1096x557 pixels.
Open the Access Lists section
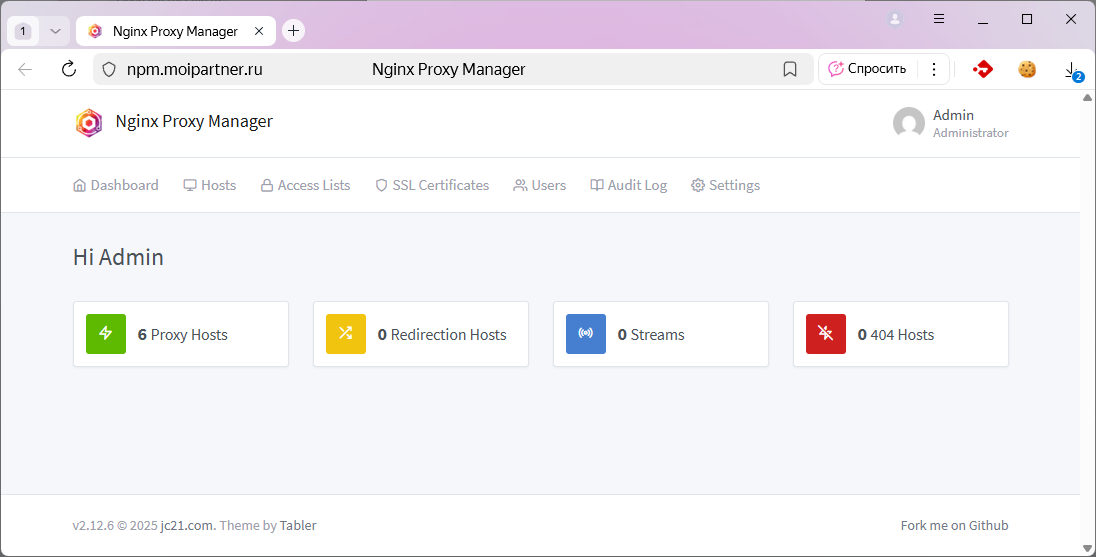(x=305, y=185)
